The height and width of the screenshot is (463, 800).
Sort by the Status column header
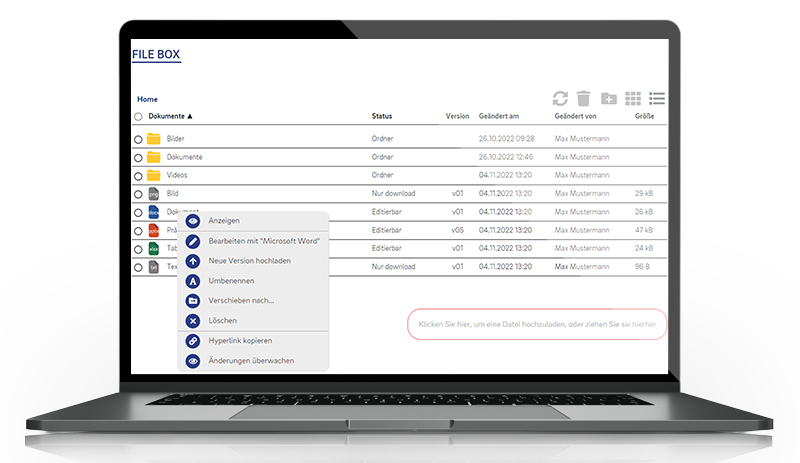(381, 117)
